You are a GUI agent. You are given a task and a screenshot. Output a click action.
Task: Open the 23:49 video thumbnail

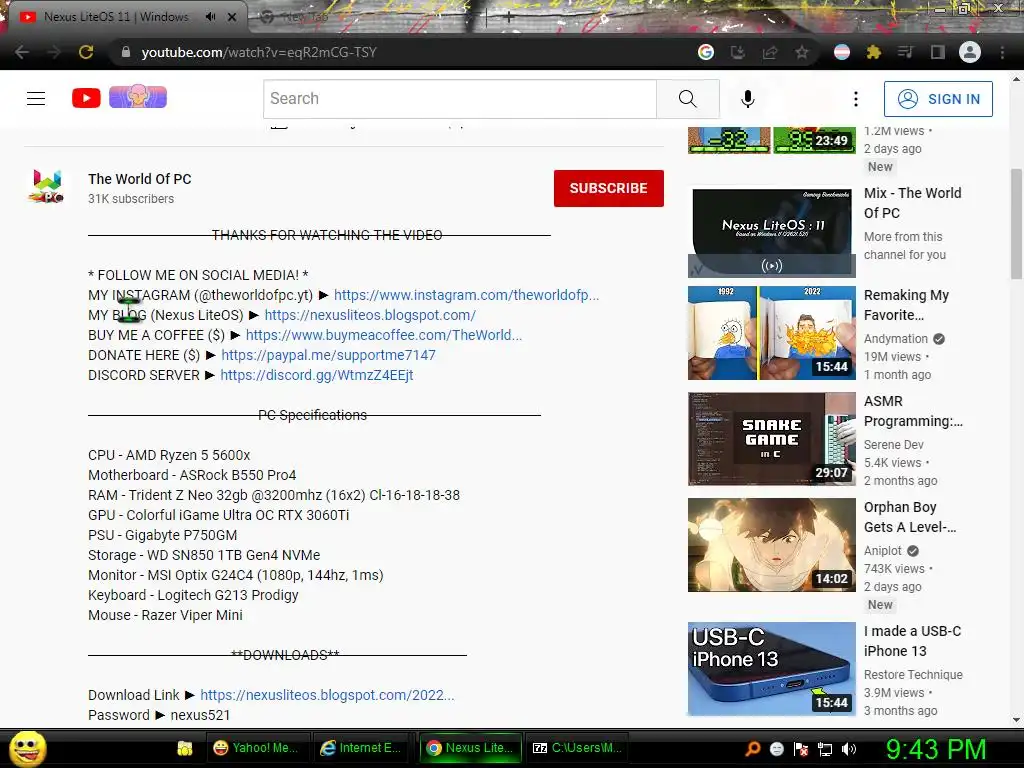772,140
